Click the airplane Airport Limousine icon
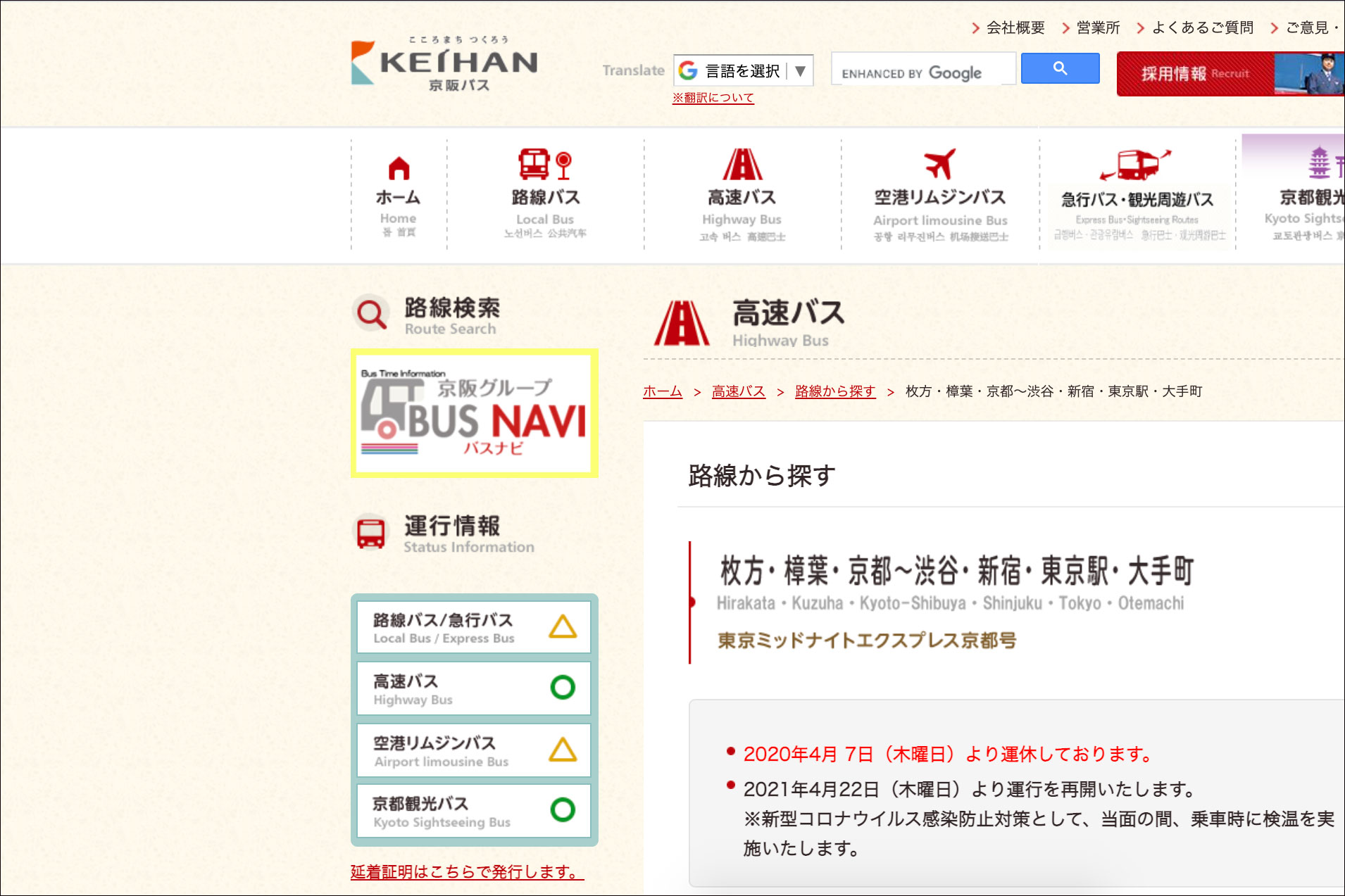 coord(939,165)
